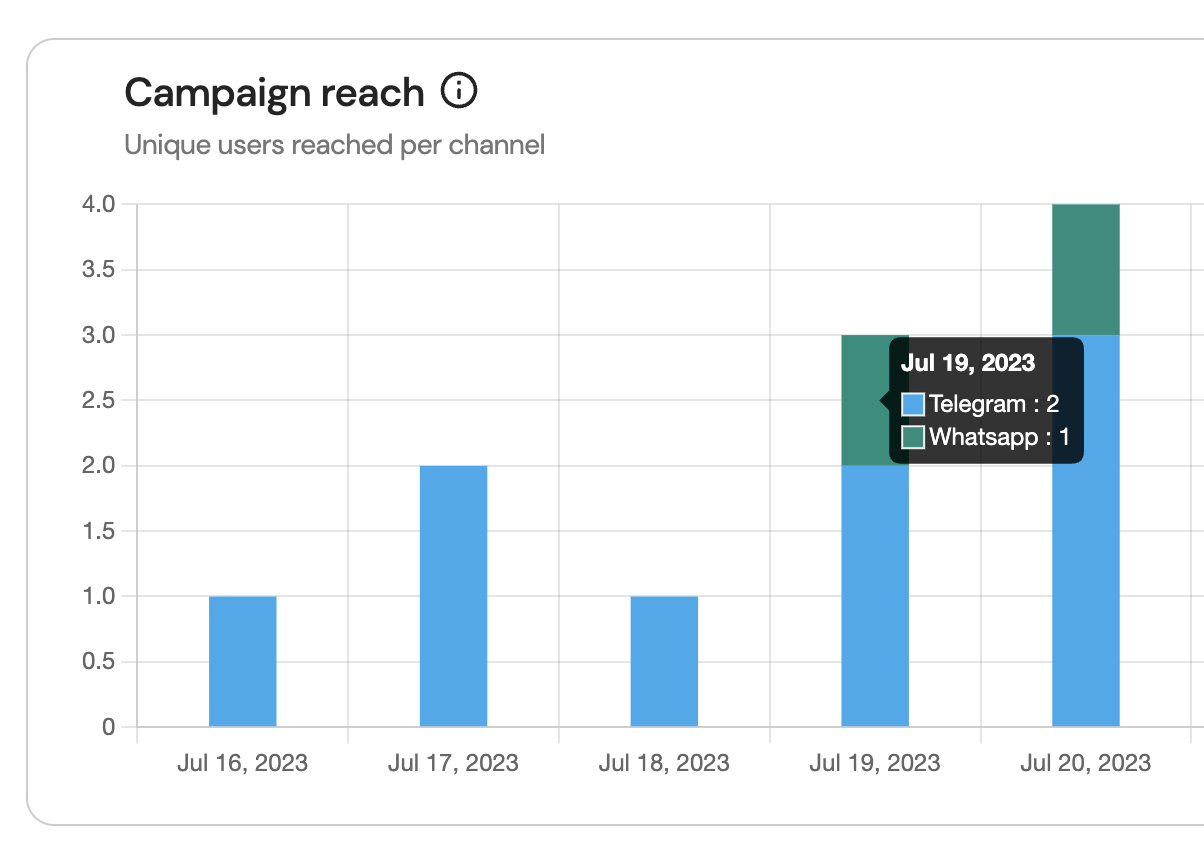Select the green Whatsapp swatch in the tooltip
This screenshot has height=862, width=1204.
912,437
